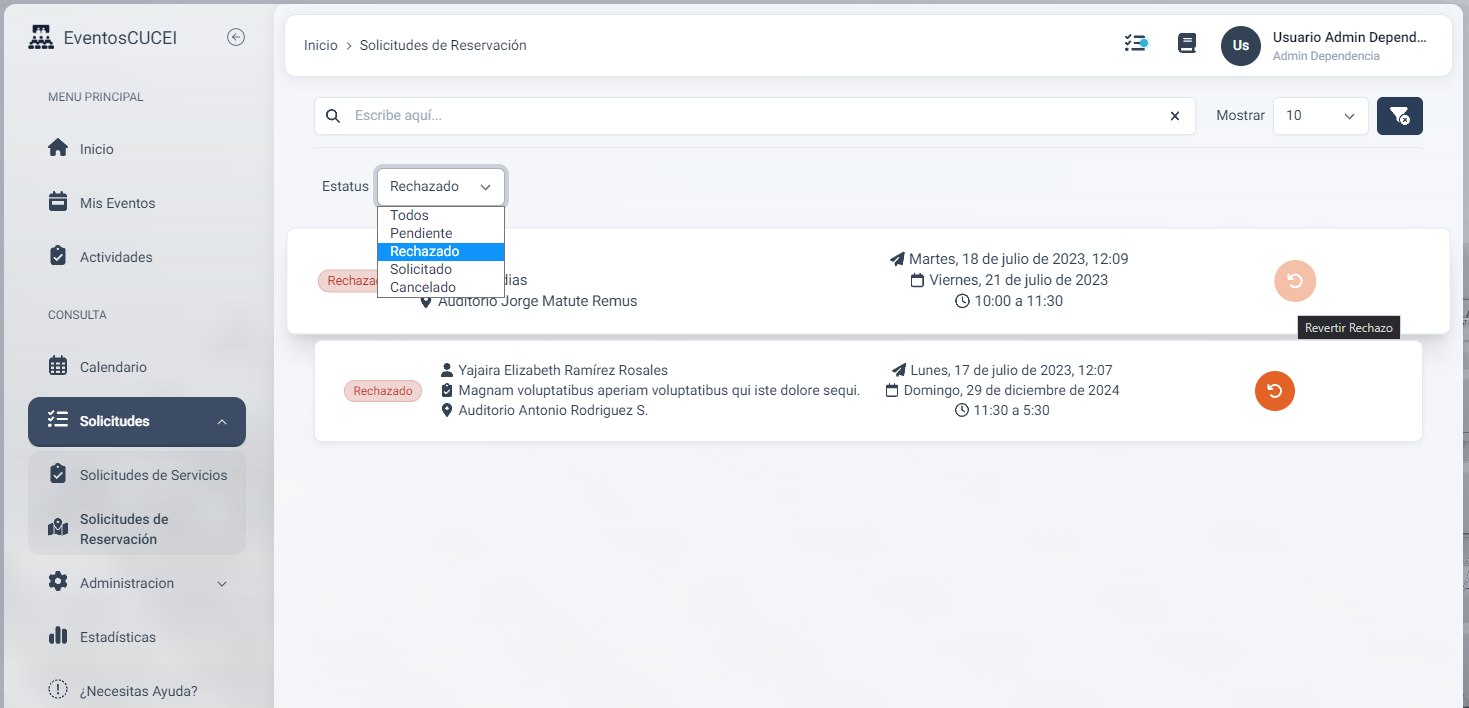Open the task list icon in header

pyautogui.click(x=1135, y=44)
